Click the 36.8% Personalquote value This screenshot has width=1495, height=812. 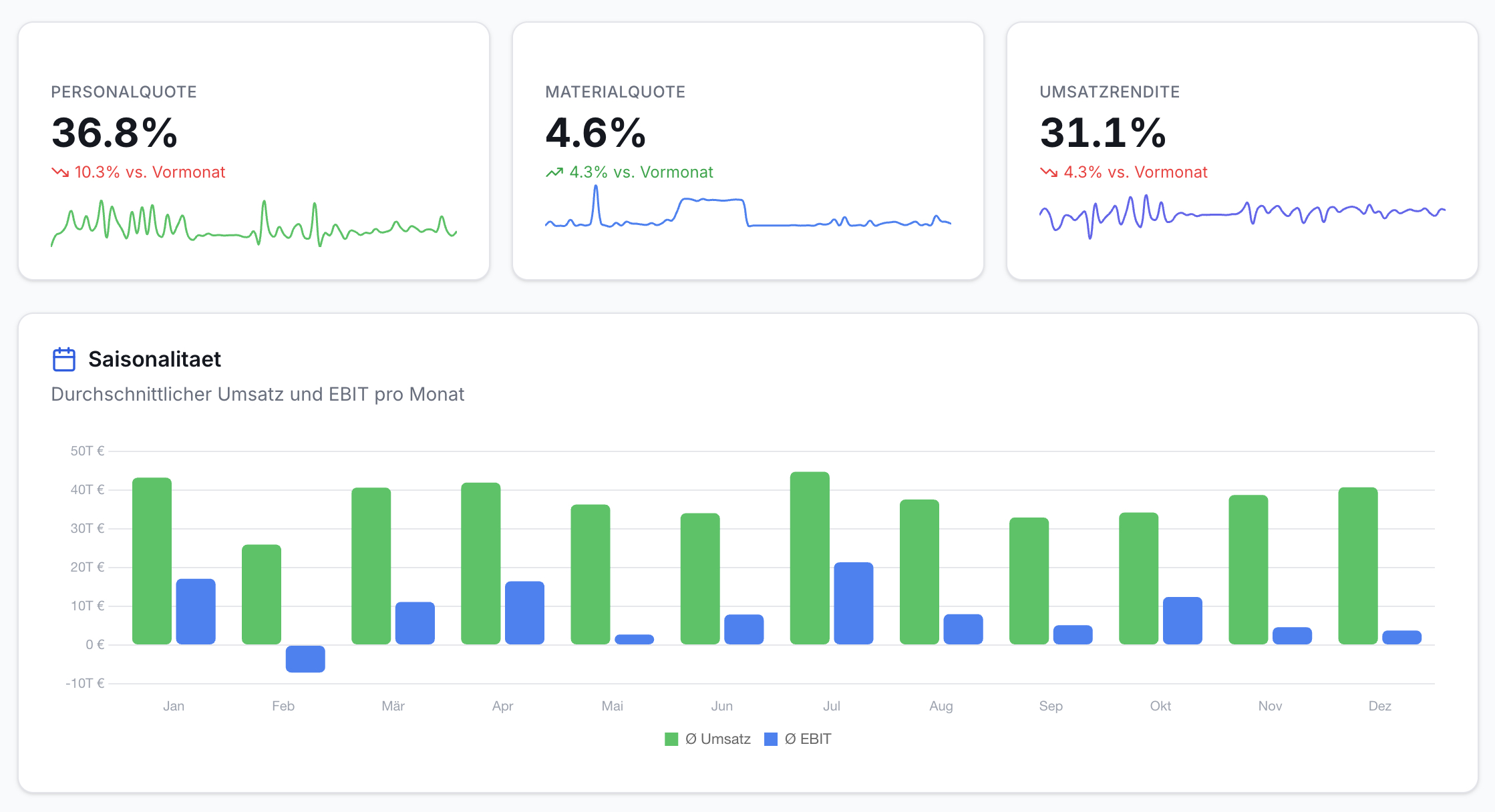click(x=115, y=132)
